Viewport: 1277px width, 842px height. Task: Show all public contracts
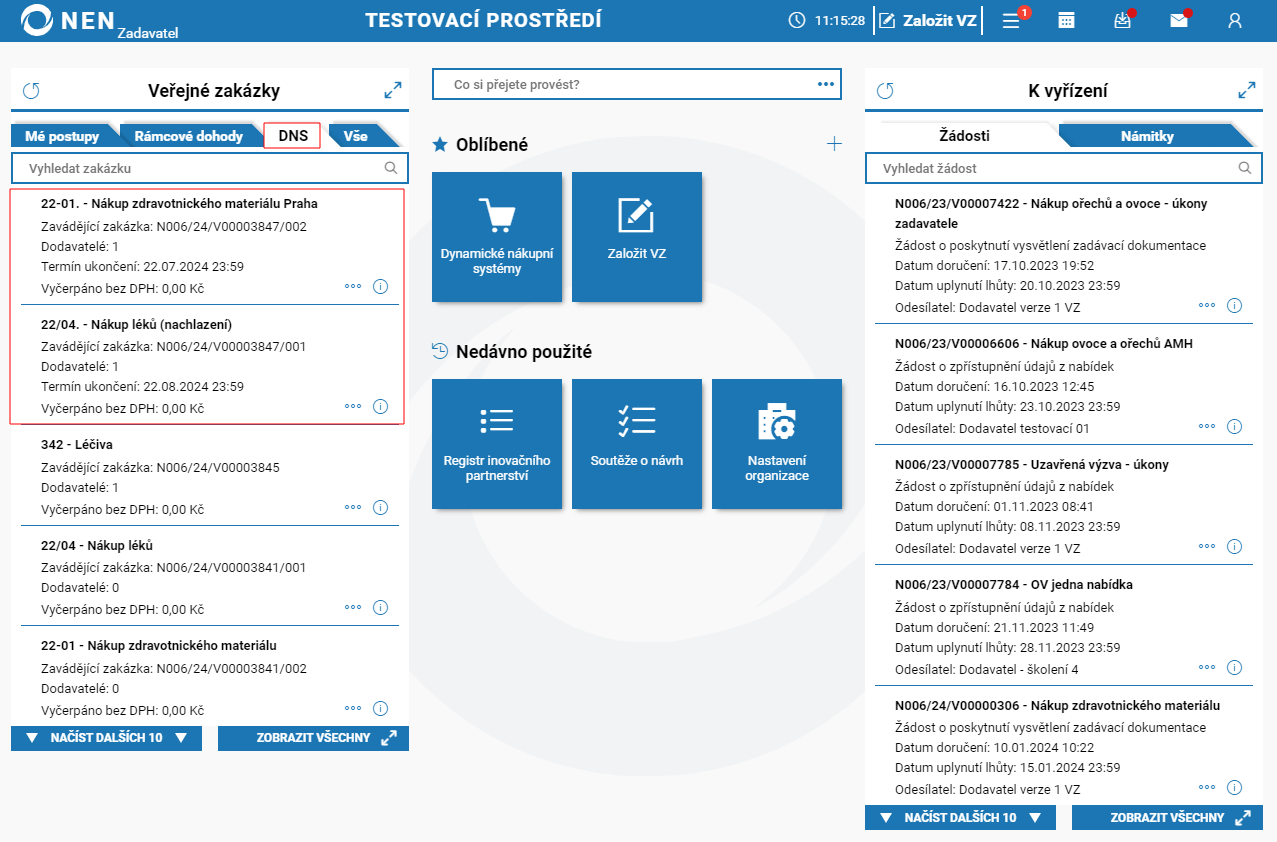point(313,738)
